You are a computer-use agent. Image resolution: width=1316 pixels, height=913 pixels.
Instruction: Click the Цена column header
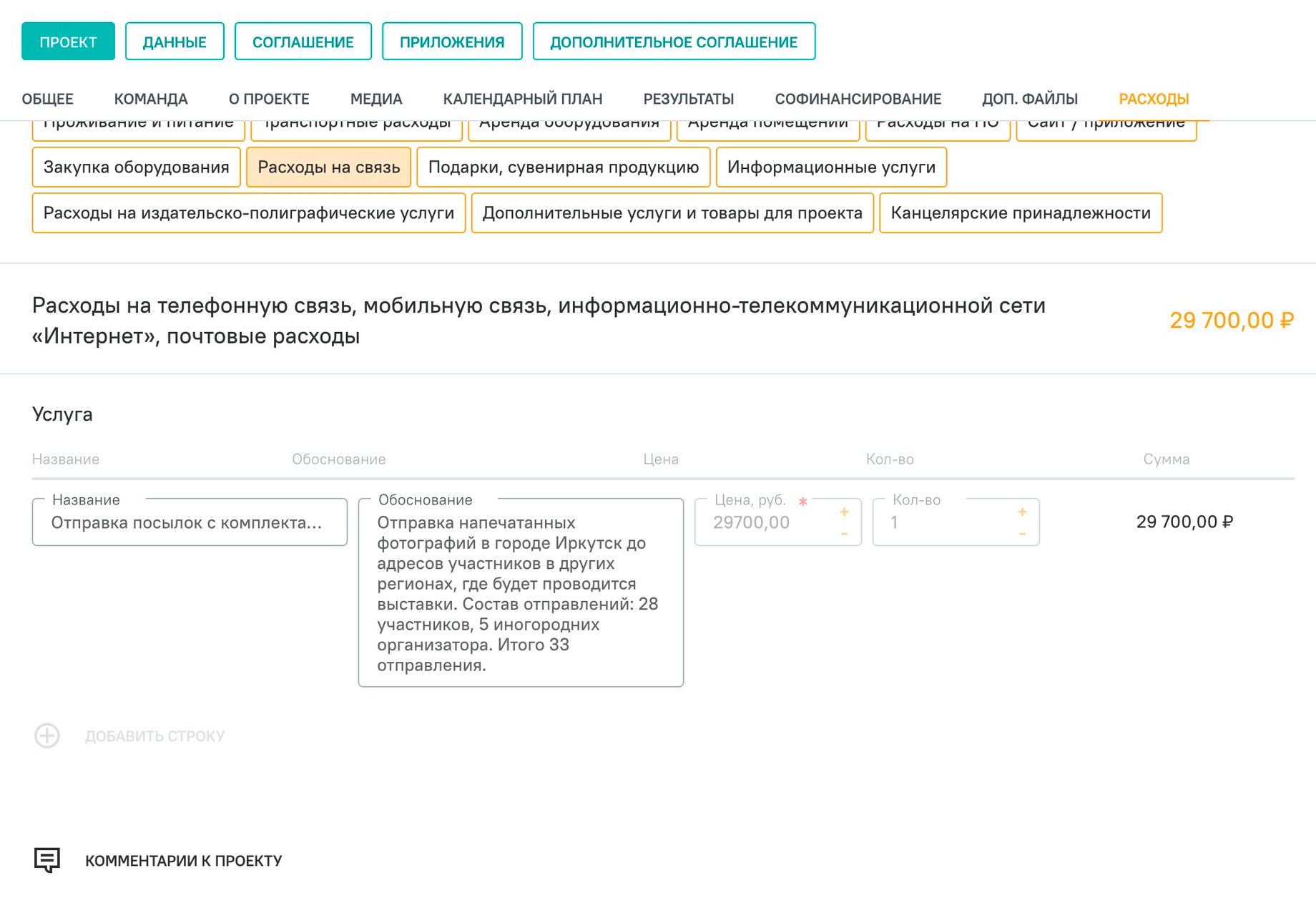[x=661, y=459]
